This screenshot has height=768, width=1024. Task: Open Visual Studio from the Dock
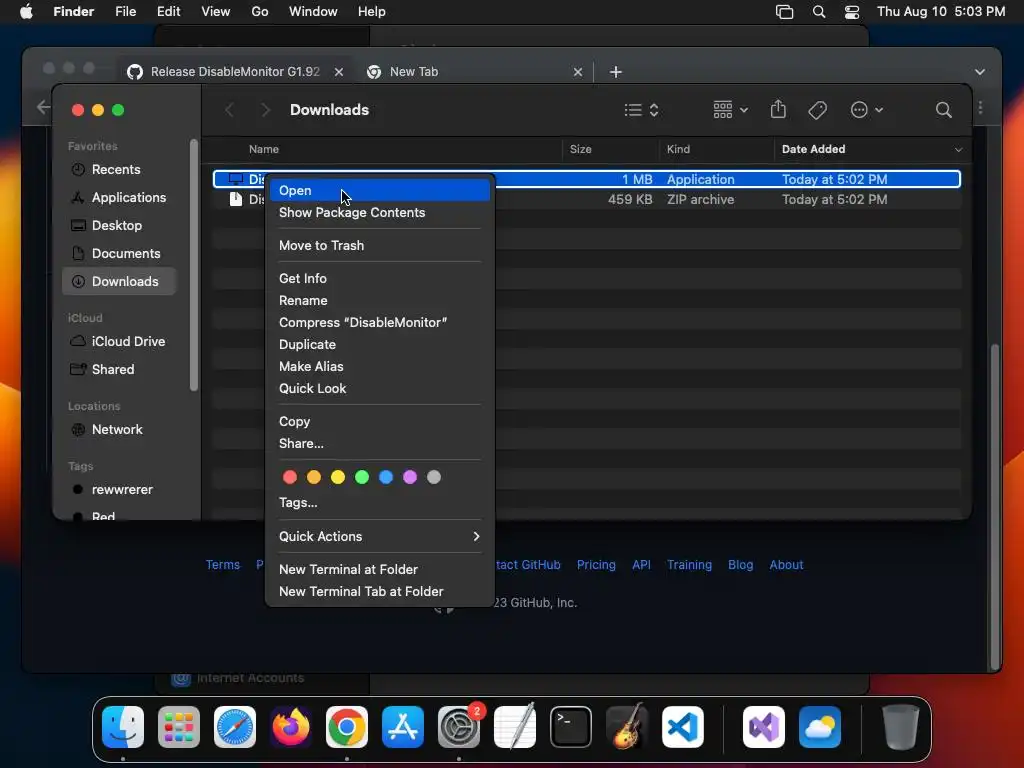click(x=764, y=727)
